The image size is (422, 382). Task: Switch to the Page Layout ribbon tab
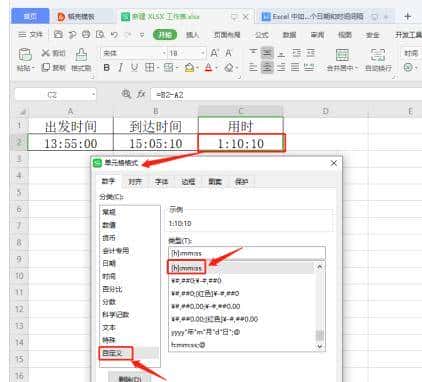click(x=227, y=35)
